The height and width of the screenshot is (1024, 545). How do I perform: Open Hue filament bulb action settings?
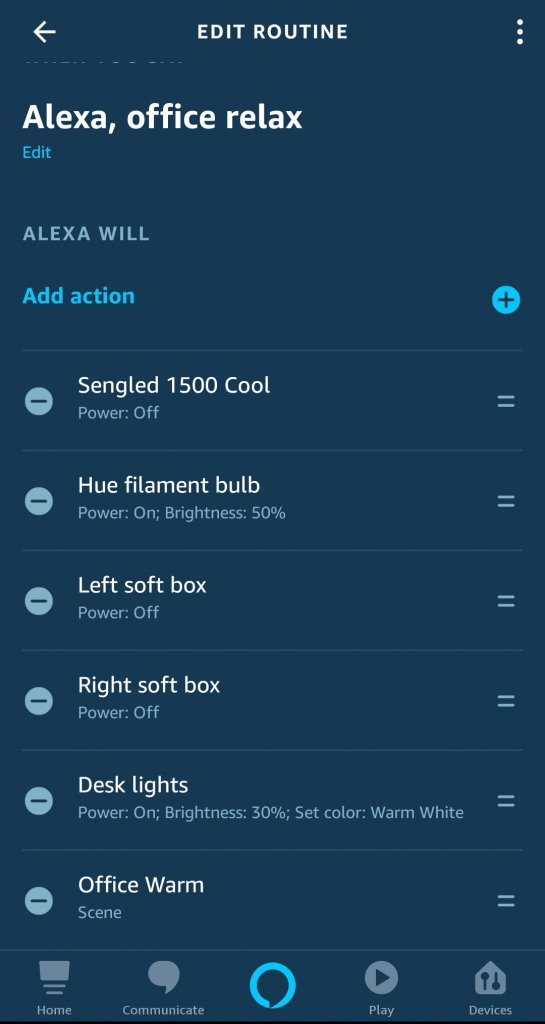click(x=272, y=501)
